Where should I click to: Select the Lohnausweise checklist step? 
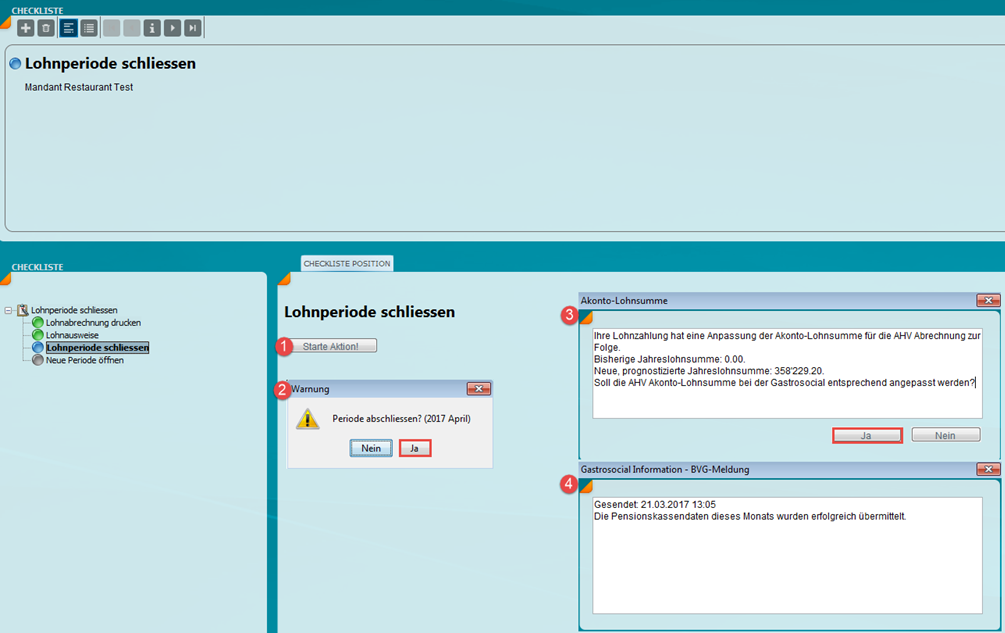point(72,335)
